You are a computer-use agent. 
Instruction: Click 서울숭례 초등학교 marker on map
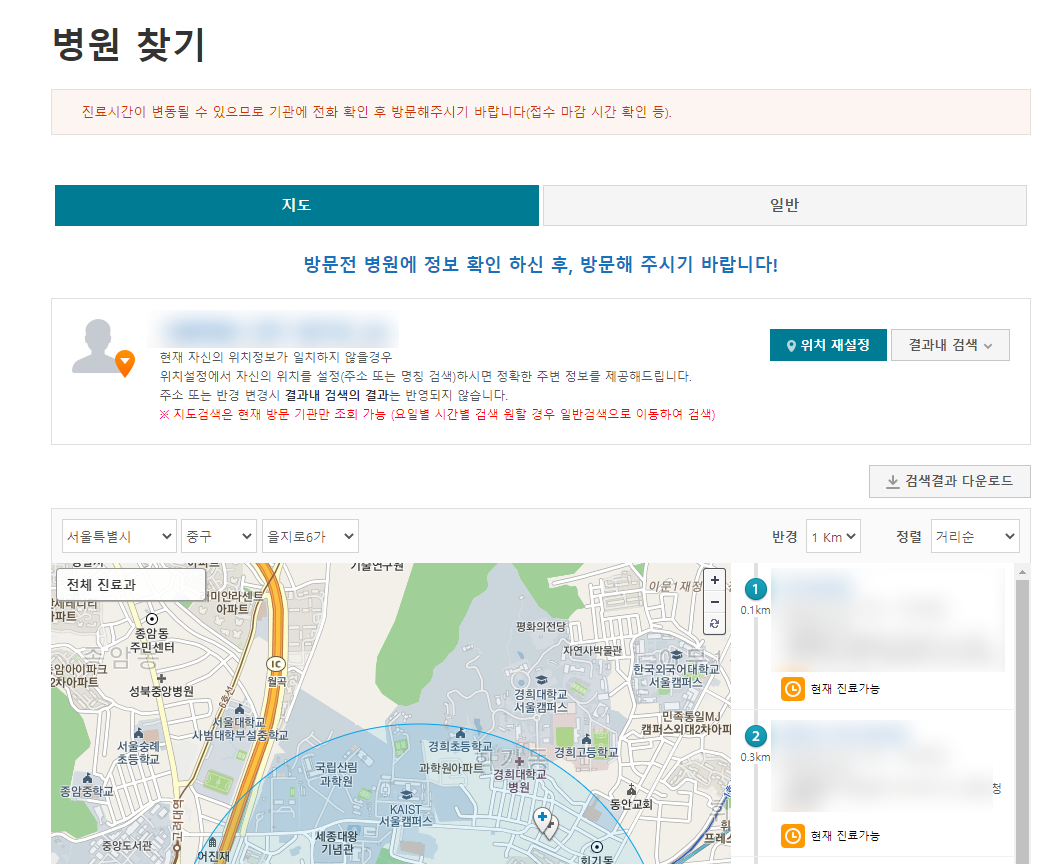[138, 733]
